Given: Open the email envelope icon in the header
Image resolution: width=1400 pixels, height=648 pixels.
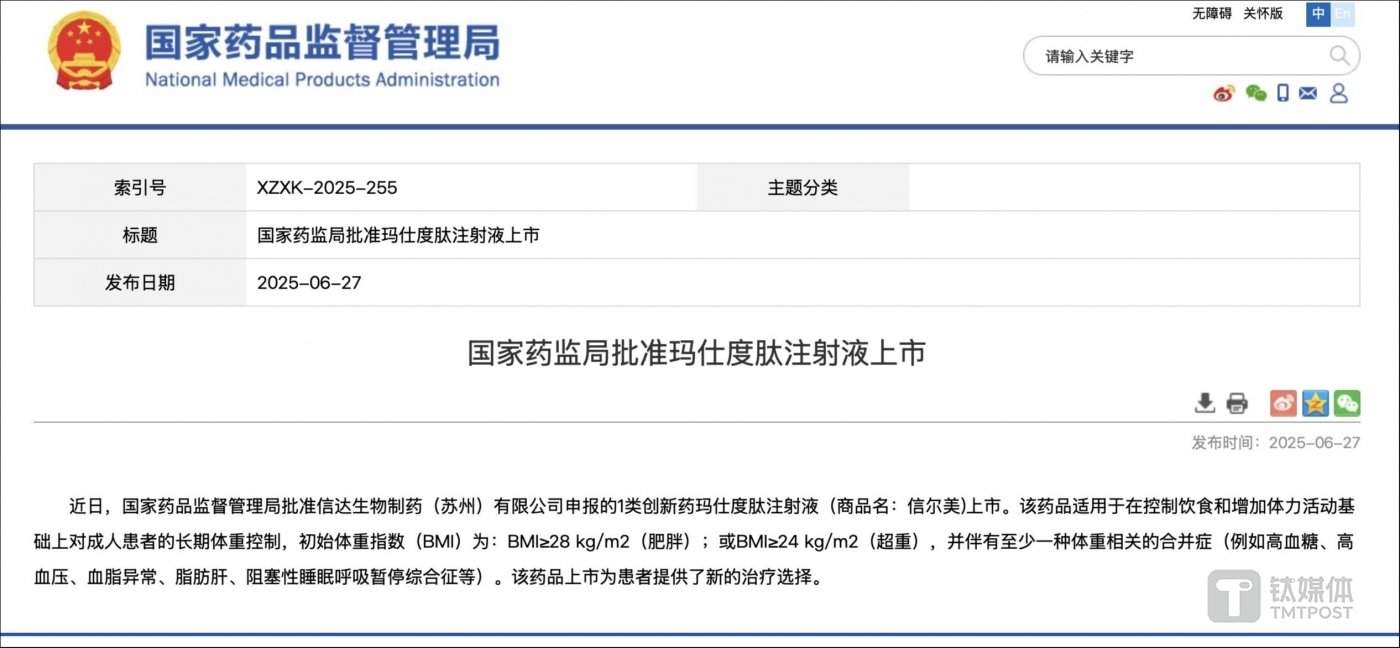Looking at the screenshot, I should 1308,93.
